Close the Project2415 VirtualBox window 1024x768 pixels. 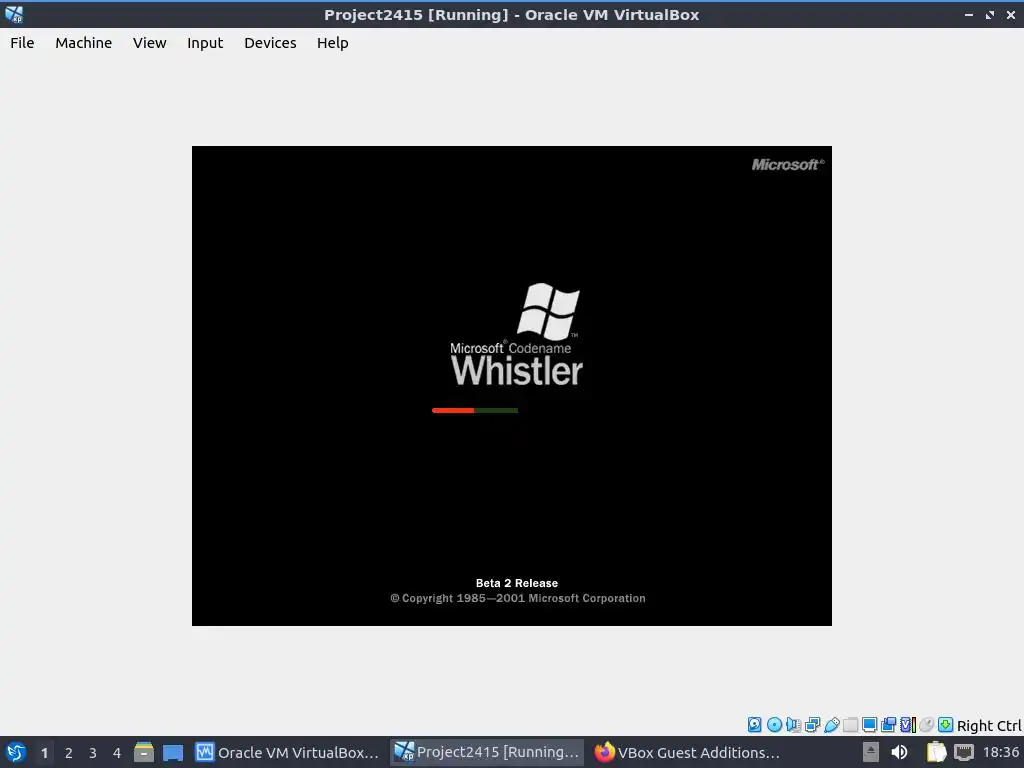pyautogui.click(x=1010, y=14)
